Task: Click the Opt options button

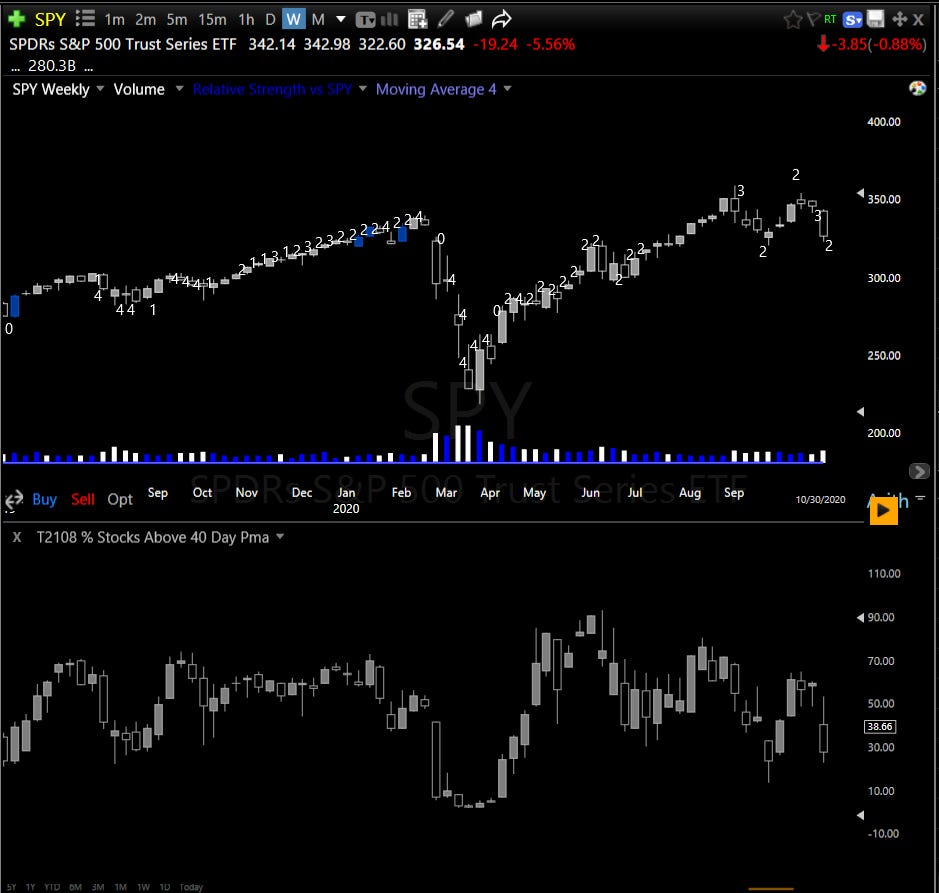Action: point(120,500)
